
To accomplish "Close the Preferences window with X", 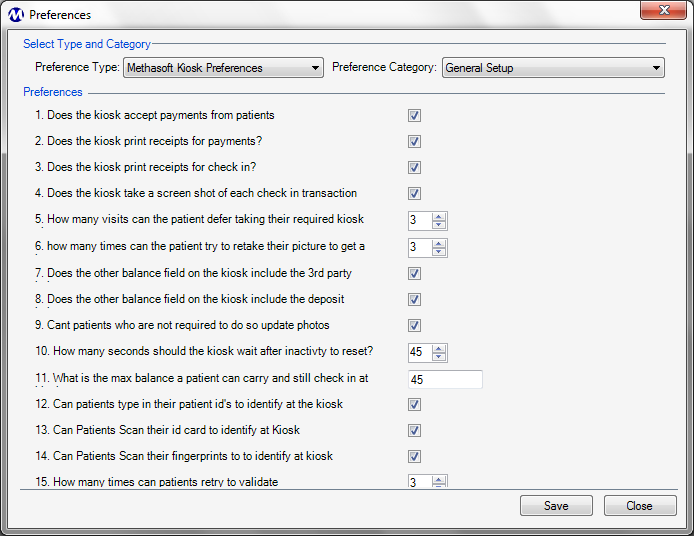I will [x=663, y=10].
